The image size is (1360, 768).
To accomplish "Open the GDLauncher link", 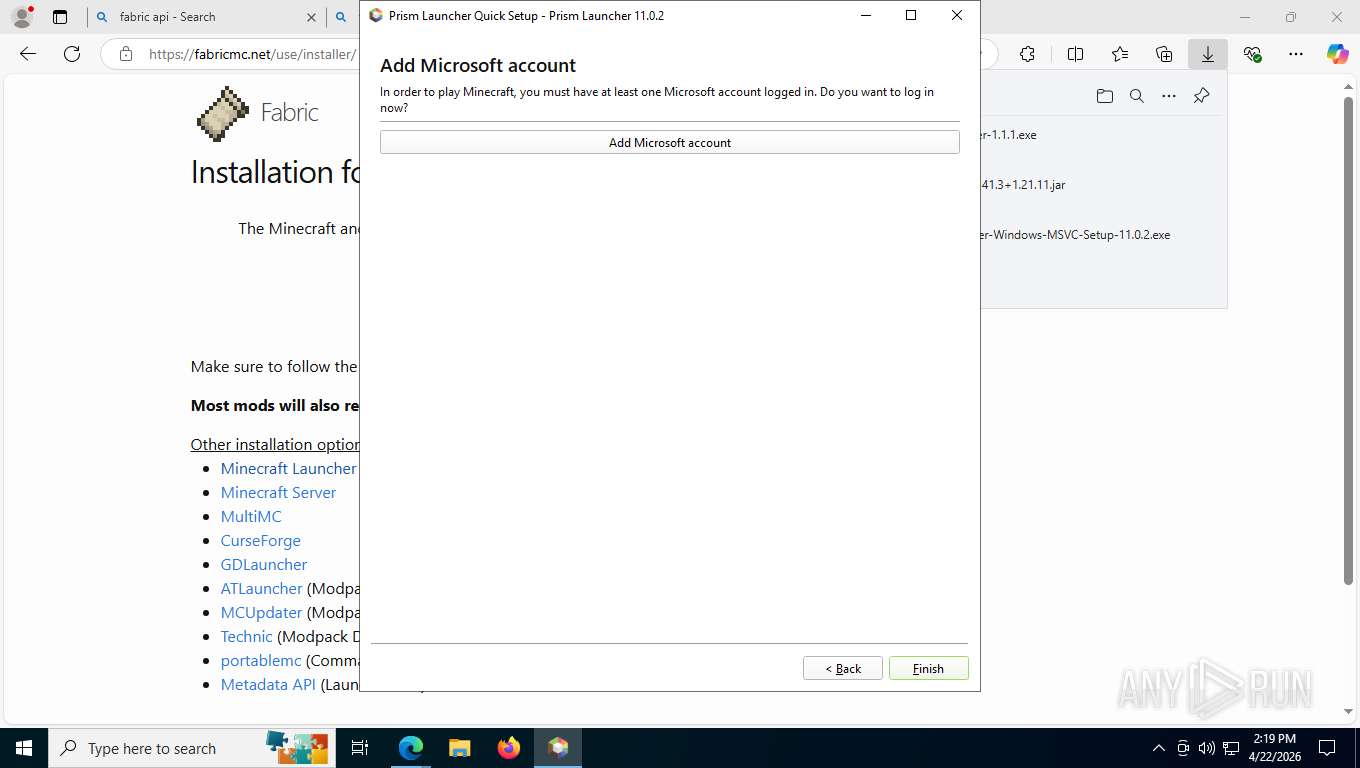I will click(x=263, y=564).
